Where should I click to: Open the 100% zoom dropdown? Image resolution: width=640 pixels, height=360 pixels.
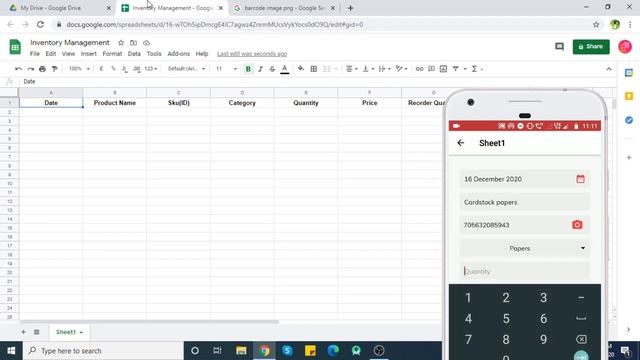[x=79, y=69]
